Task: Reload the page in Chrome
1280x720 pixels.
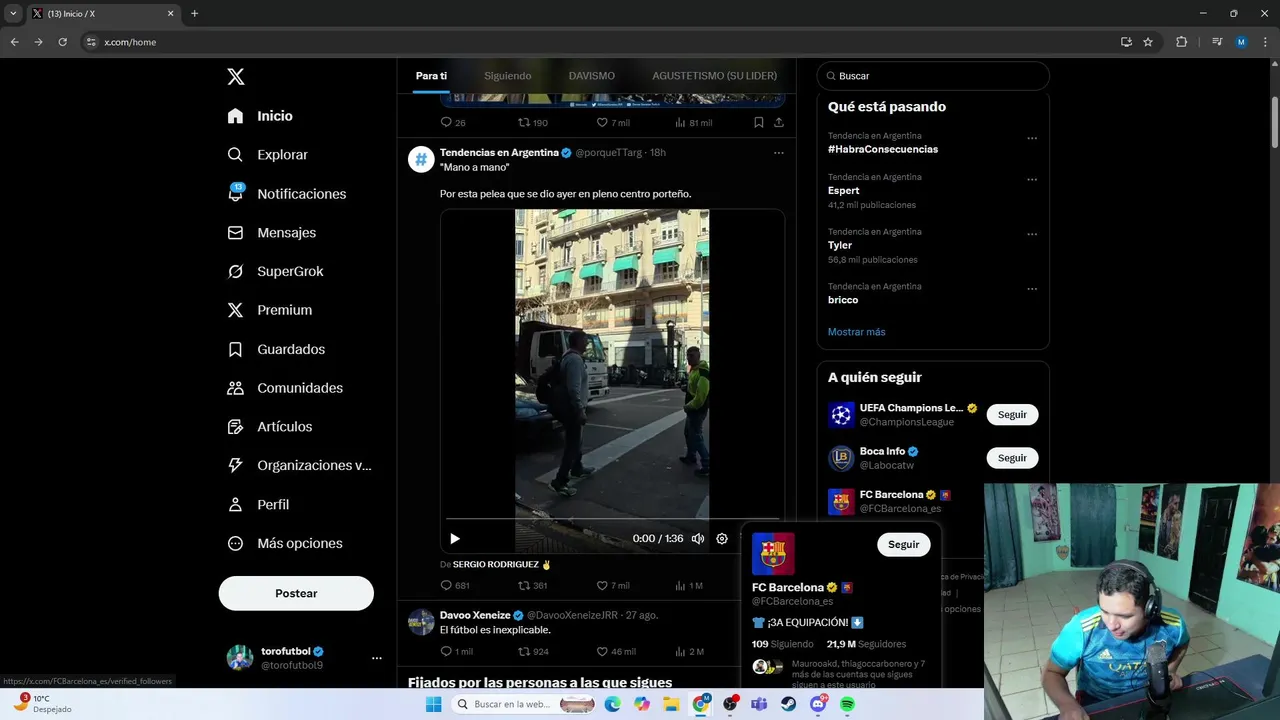Action: pyautogui.click(x=62, y=42)
